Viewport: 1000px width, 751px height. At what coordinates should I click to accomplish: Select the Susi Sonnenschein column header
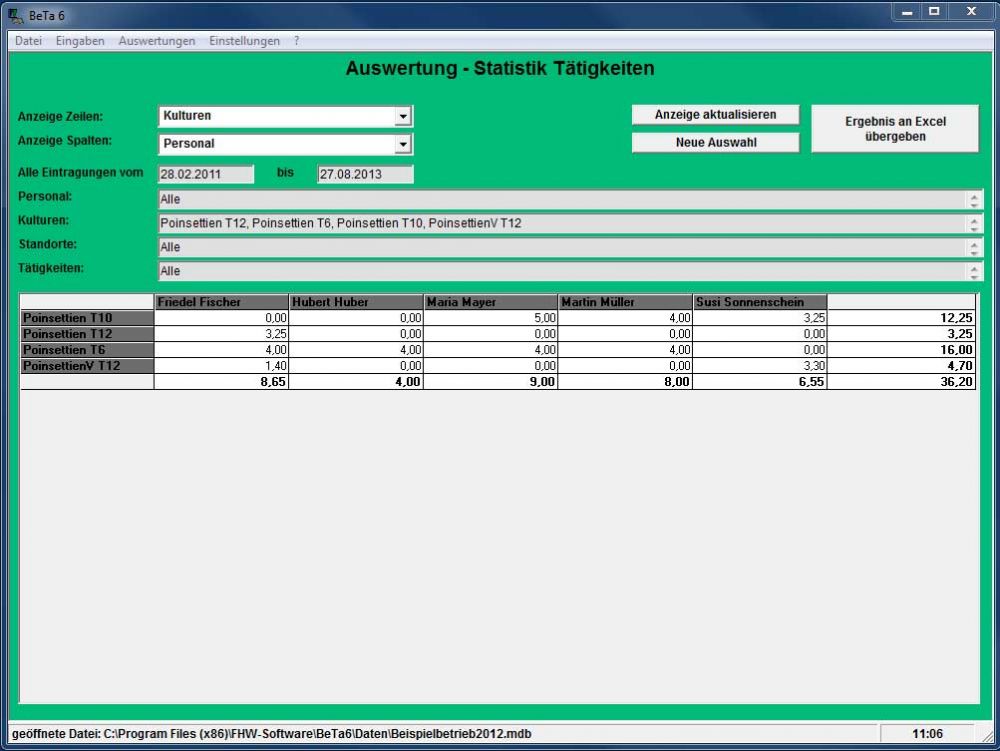(759, 301)
